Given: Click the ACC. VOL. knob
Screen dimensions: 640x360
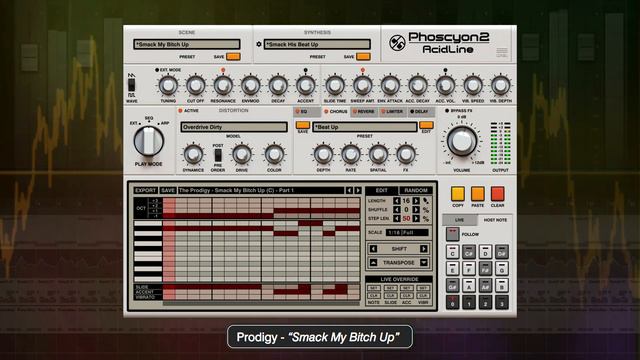Looking at the screenshot, I should pos(445,86).
